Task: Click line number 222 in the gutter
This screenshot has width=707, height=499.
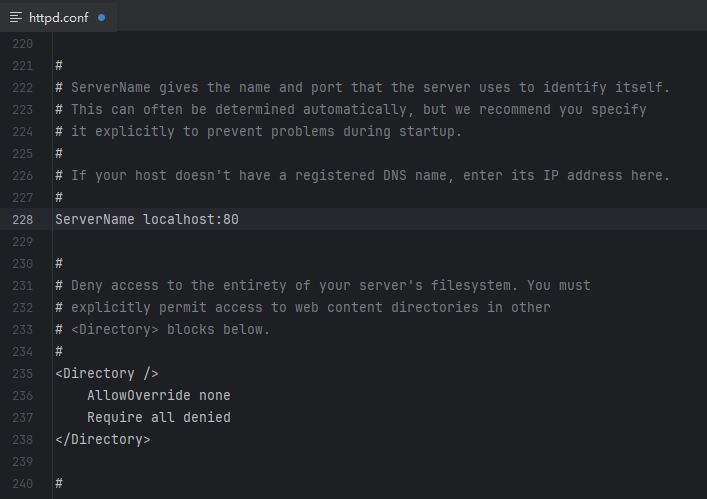Action: (x=23, y=87)
